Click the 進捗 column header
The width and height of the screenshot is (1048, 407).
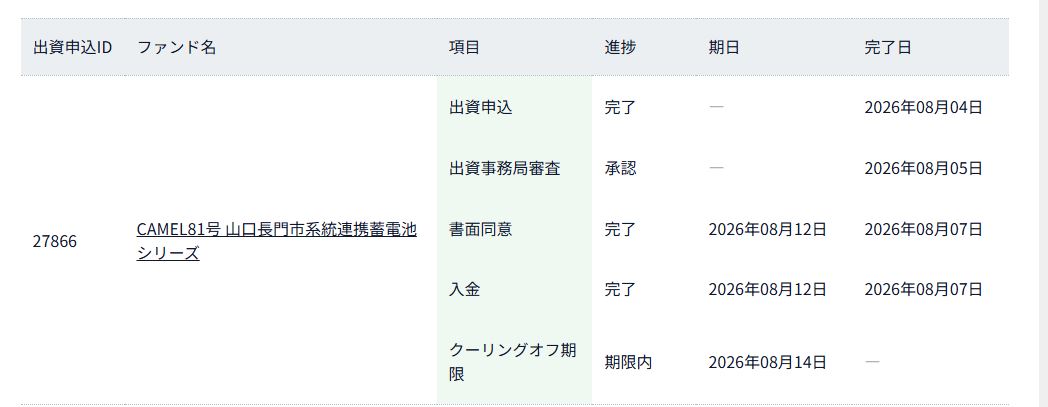click(x=620, y=47)
